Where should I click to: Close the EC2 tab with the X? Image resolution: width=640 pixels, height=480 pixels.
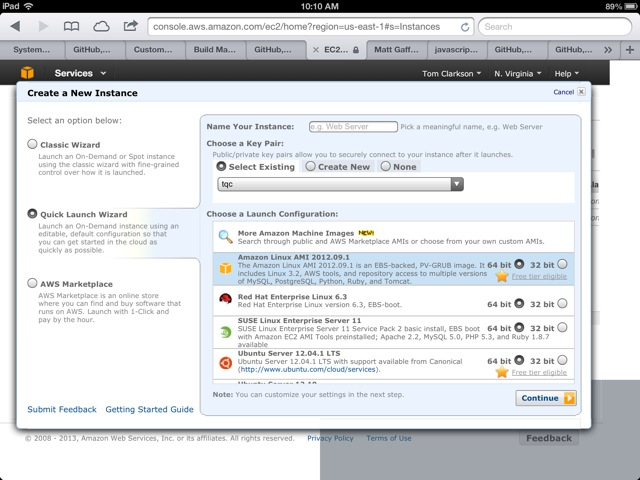pos(316,50)
